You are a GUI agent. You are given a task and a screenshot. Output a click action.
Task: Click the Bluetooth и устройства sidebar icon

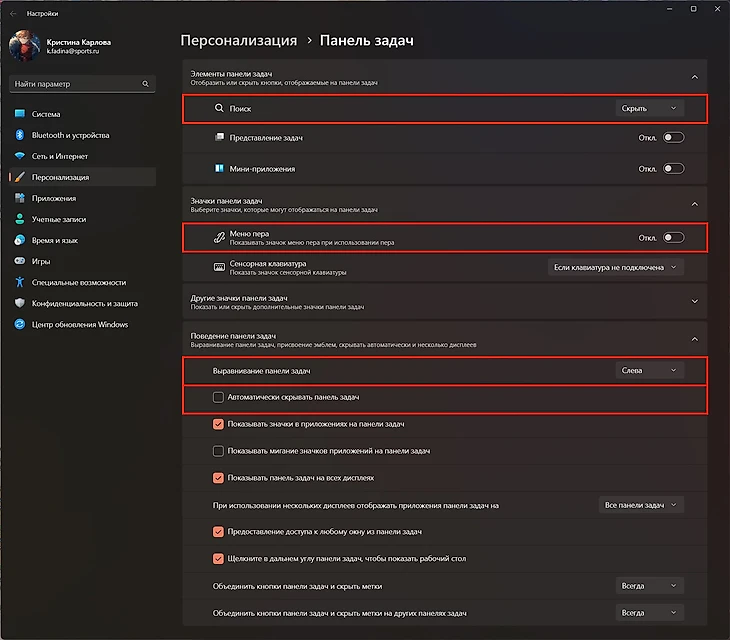[x=19, y=135]
